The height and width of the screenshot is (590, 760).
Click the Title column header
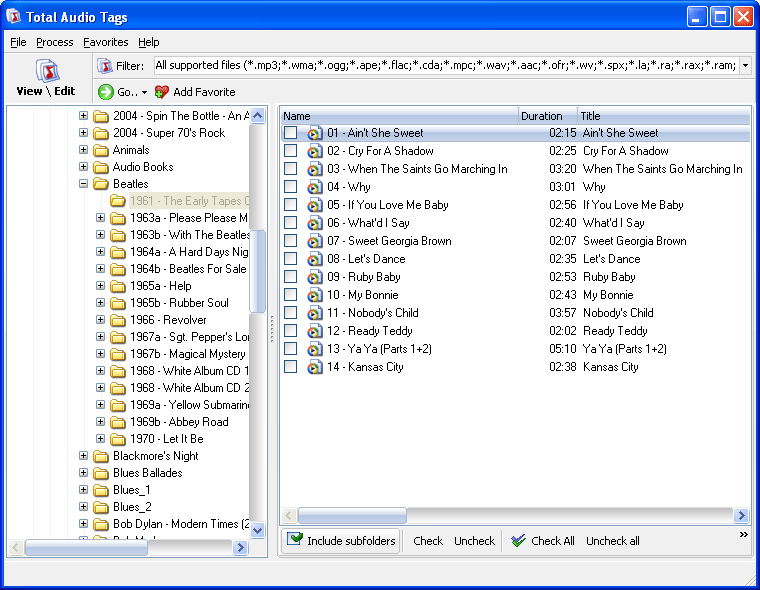(664, 116)
